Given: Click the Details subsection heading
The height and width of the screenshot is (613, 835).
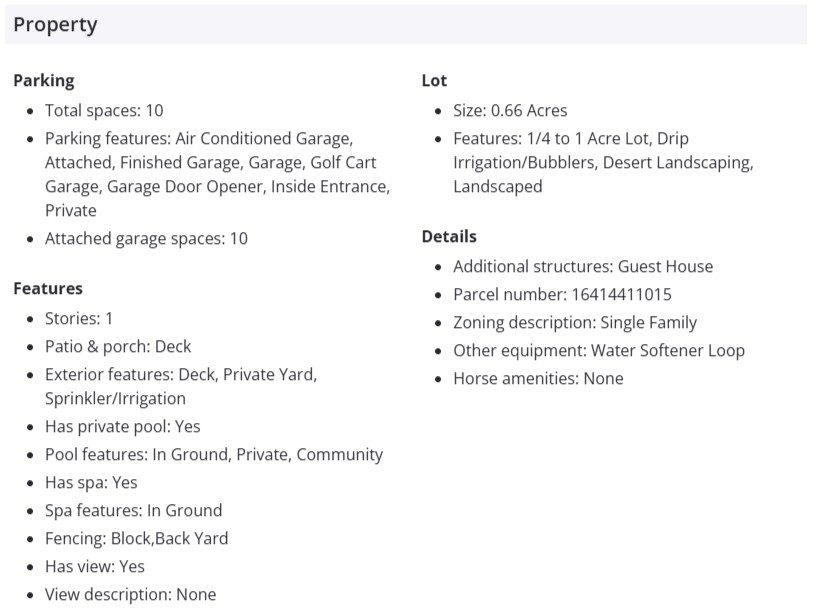Looking at the screenshot, I should [x=449, y=236].
